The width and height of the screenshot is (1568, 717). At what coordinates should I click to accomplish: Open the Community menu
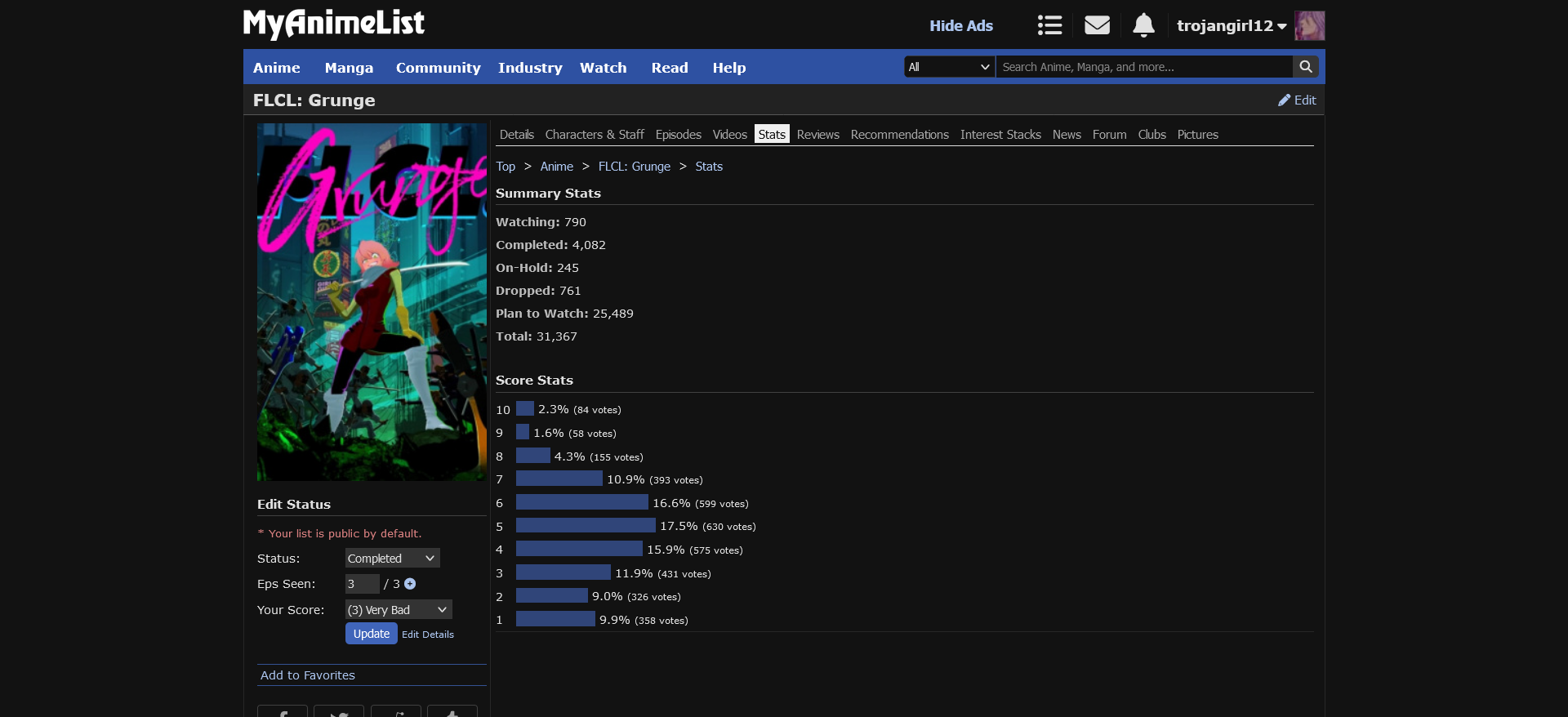pyautogui.click(x=438, y=68)
